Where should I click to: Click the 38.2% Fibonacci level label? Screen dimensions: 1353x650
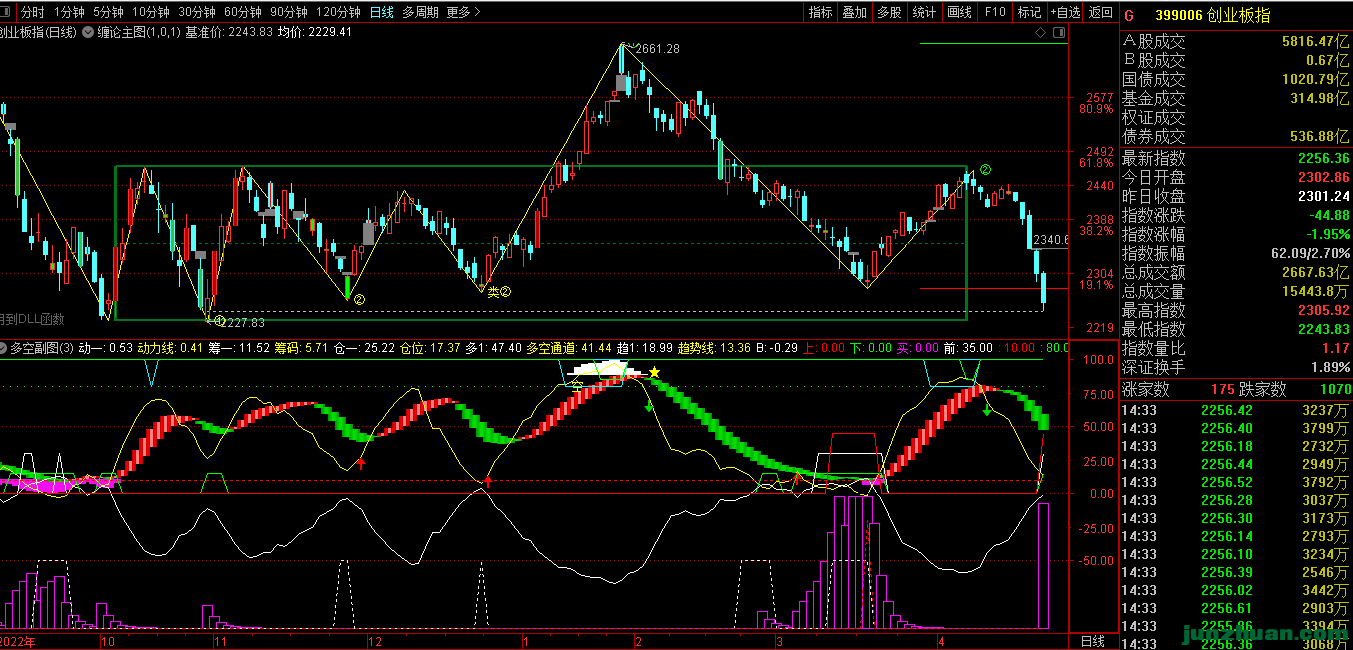1096,231
